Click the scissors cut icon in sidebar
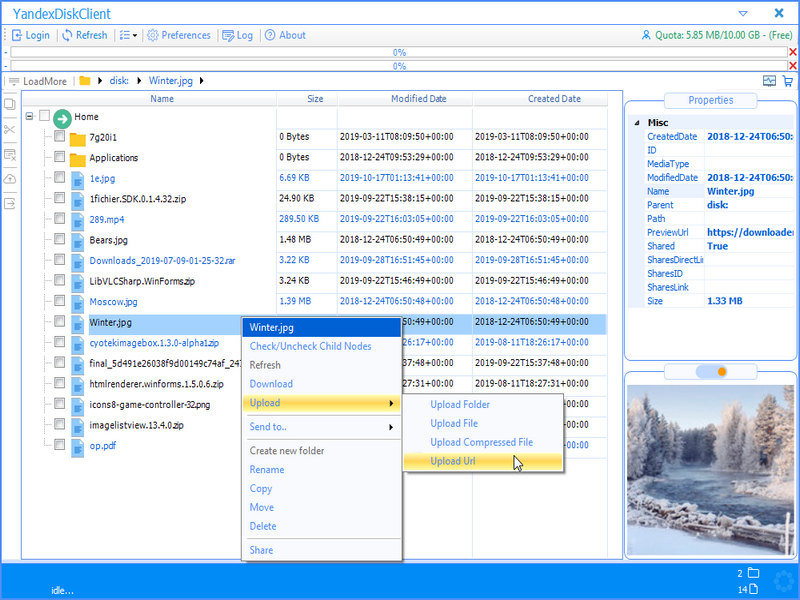The height and width of the screenshot is (600, 800). point(9,130)
